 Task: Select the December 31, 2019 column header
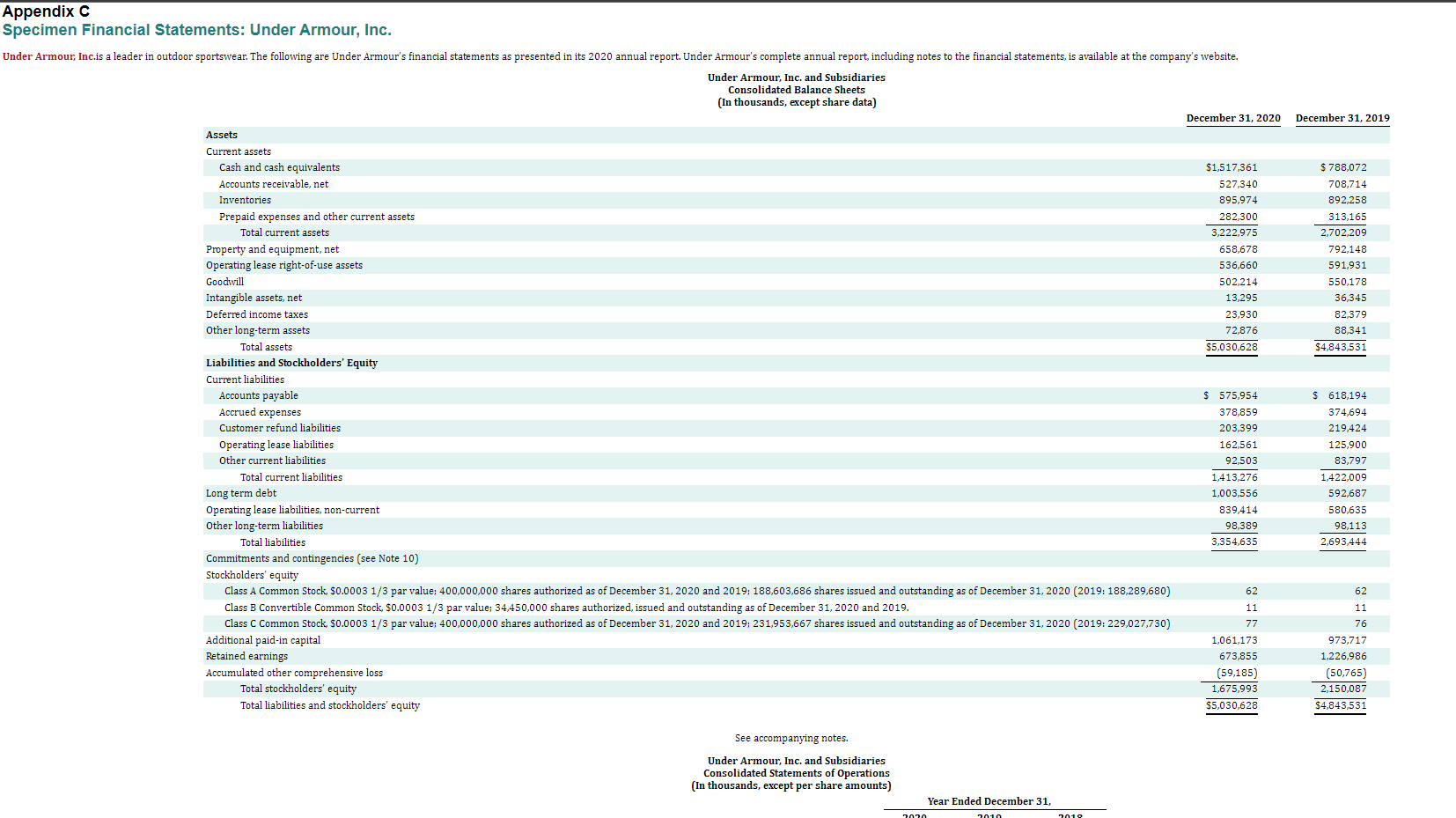click(x=1342, y=118)
